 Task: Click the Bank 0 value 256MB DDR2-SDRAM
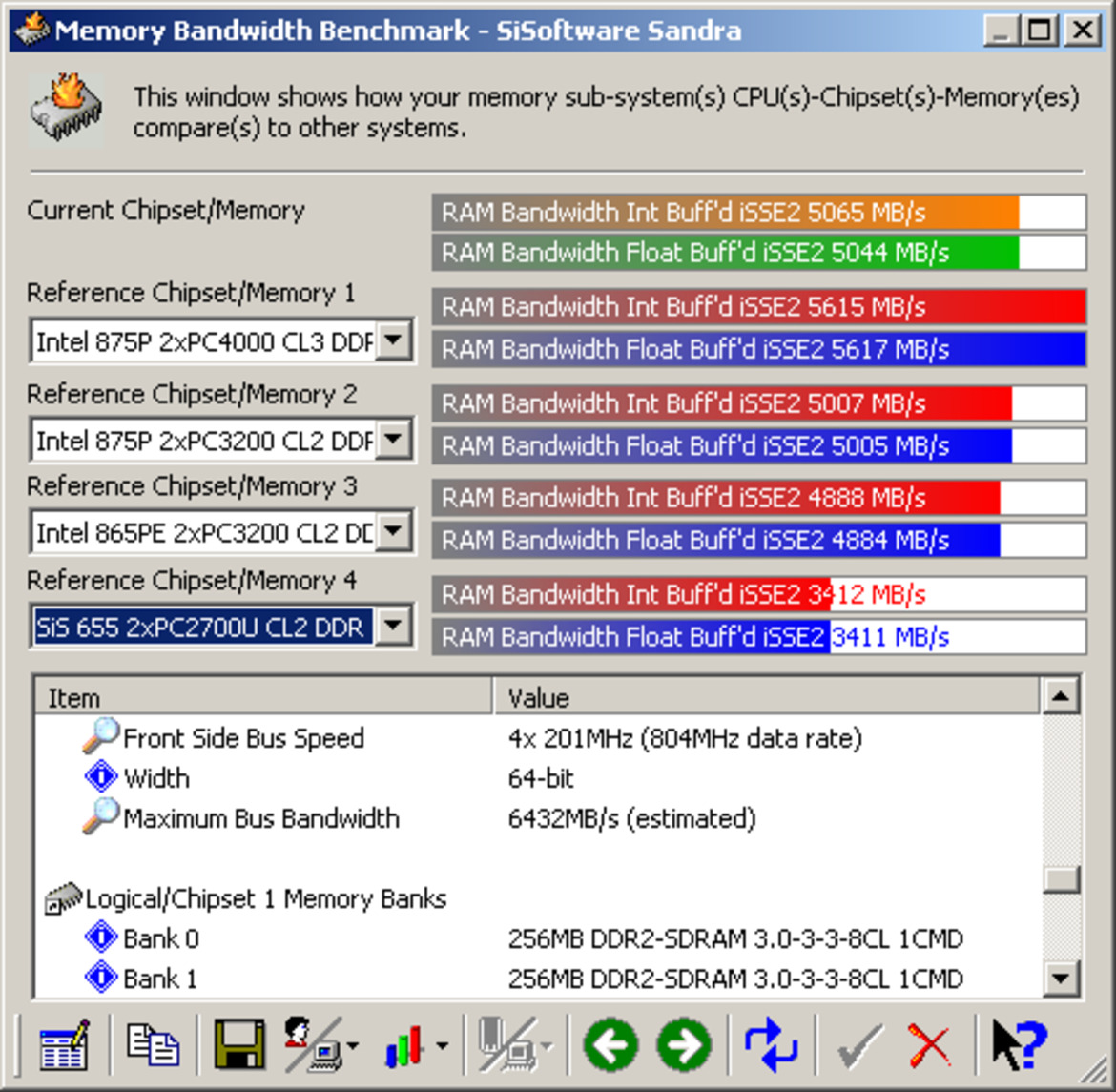735,938
